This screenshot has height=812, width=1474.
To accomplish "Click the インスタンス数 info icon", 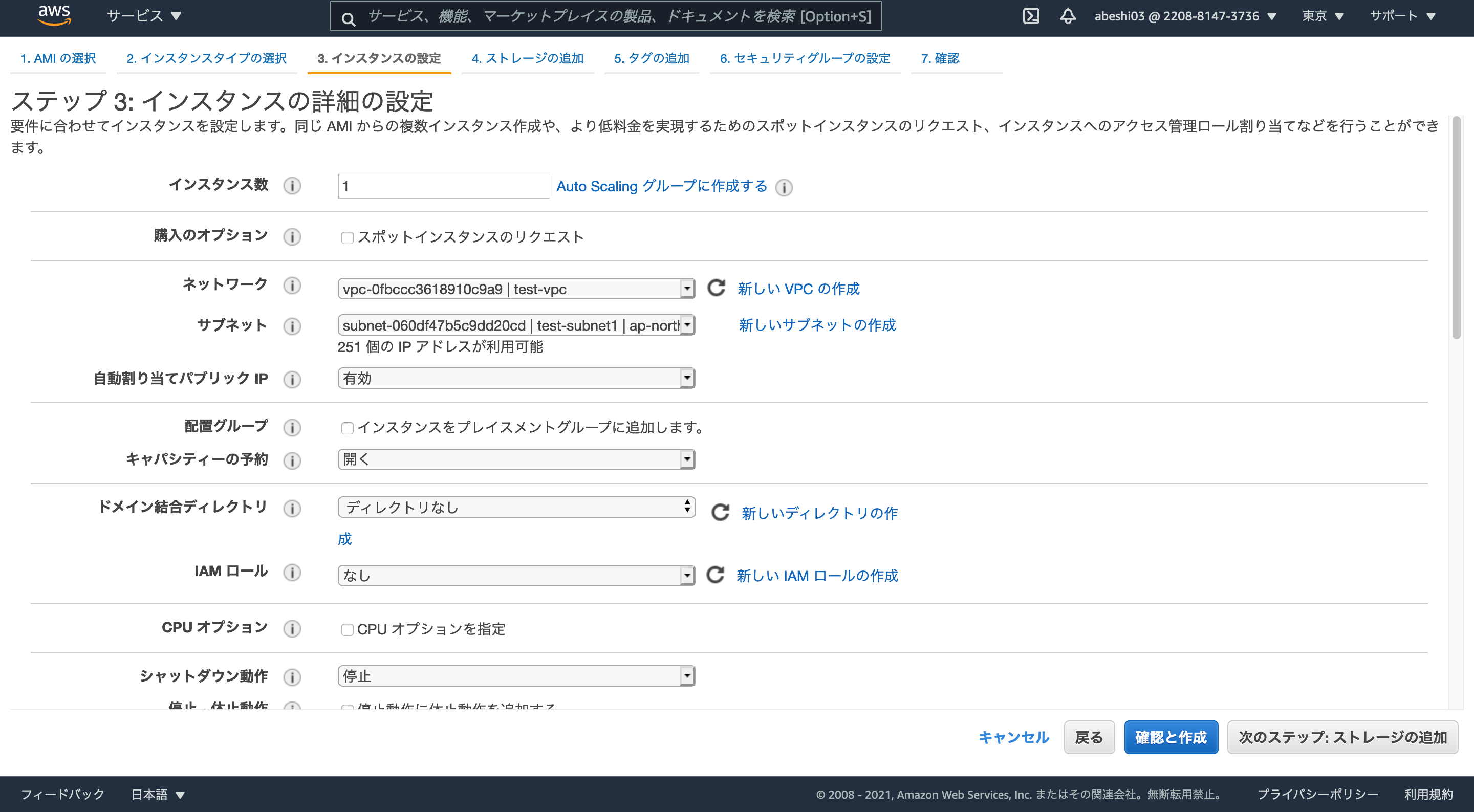I will [292, 186].
